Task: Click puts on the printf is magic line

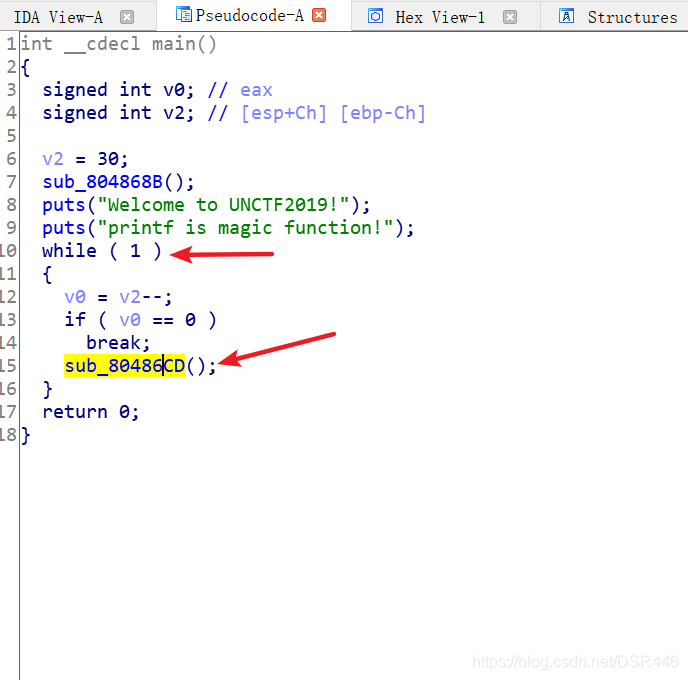Action: click(x=64, y=228)
